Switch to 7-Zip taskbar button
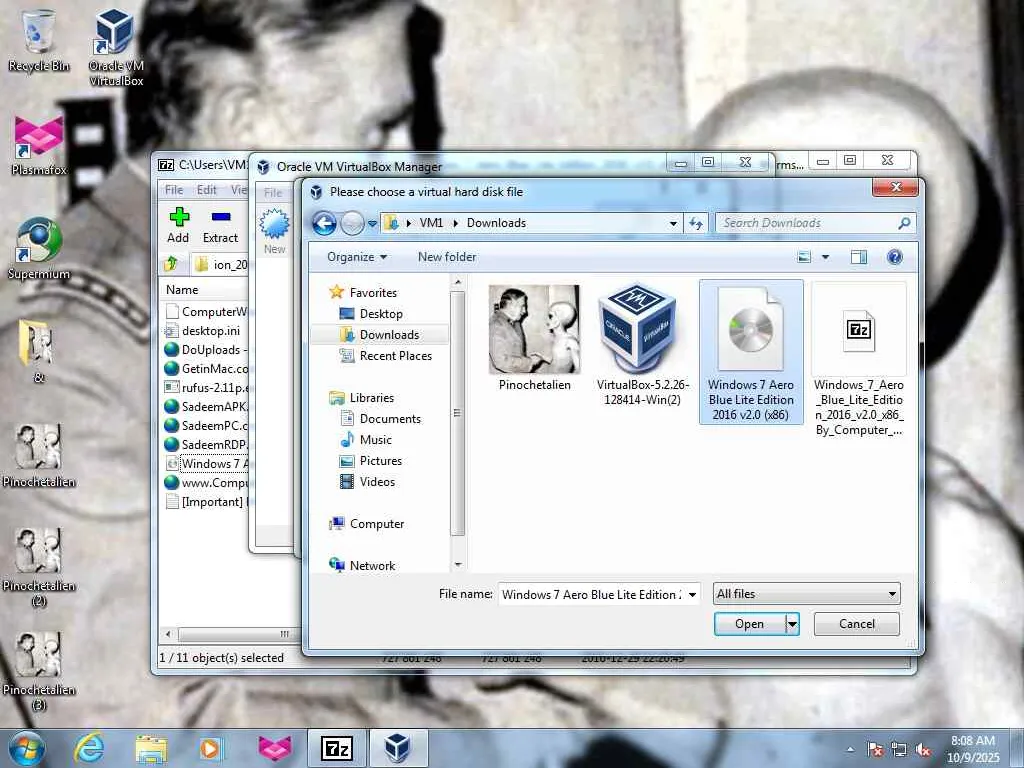The height and width of the screenshot is (768, 1024). coord(337,748)
